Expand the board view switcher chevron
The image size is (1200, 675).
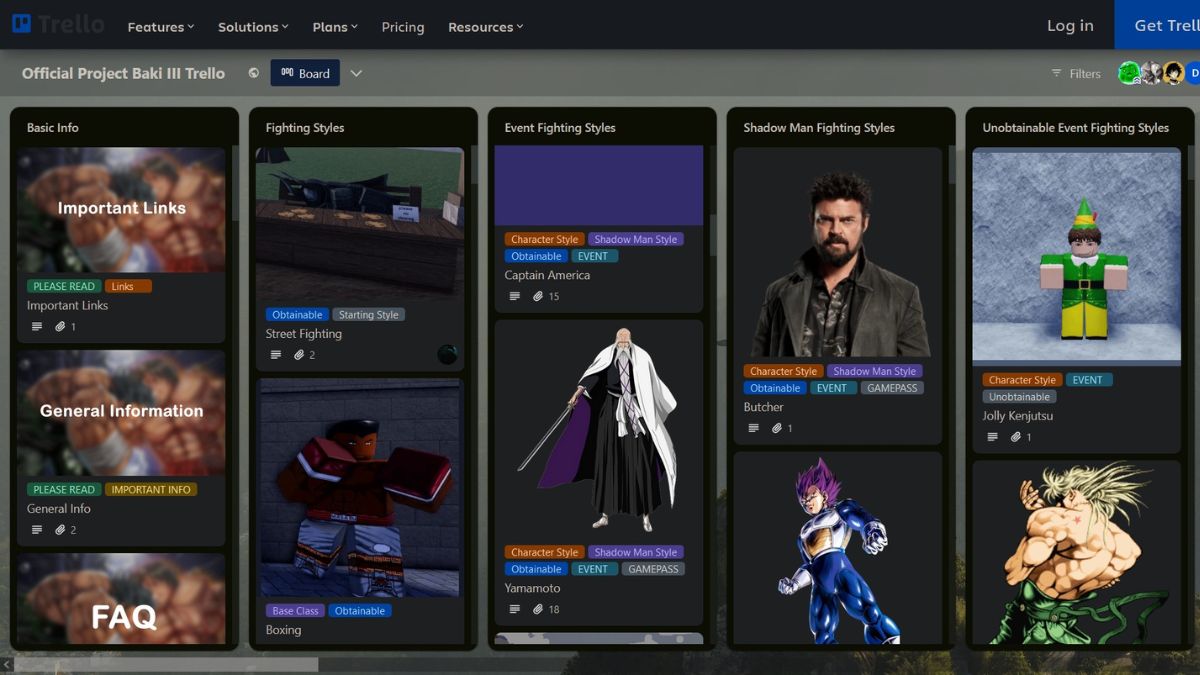(356, 72)
